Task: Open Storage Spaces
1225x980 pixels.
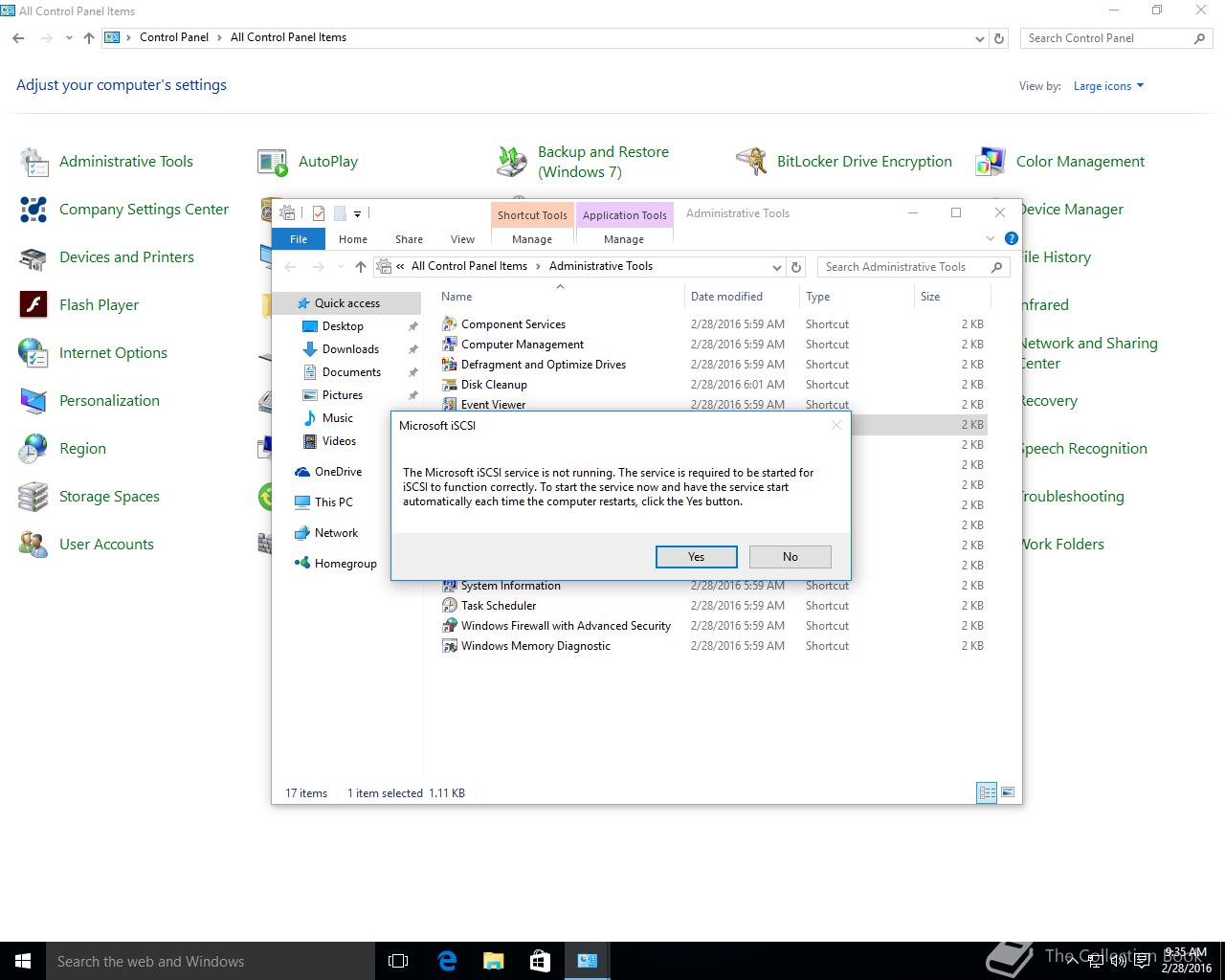Action: click(x=89, y=497)
